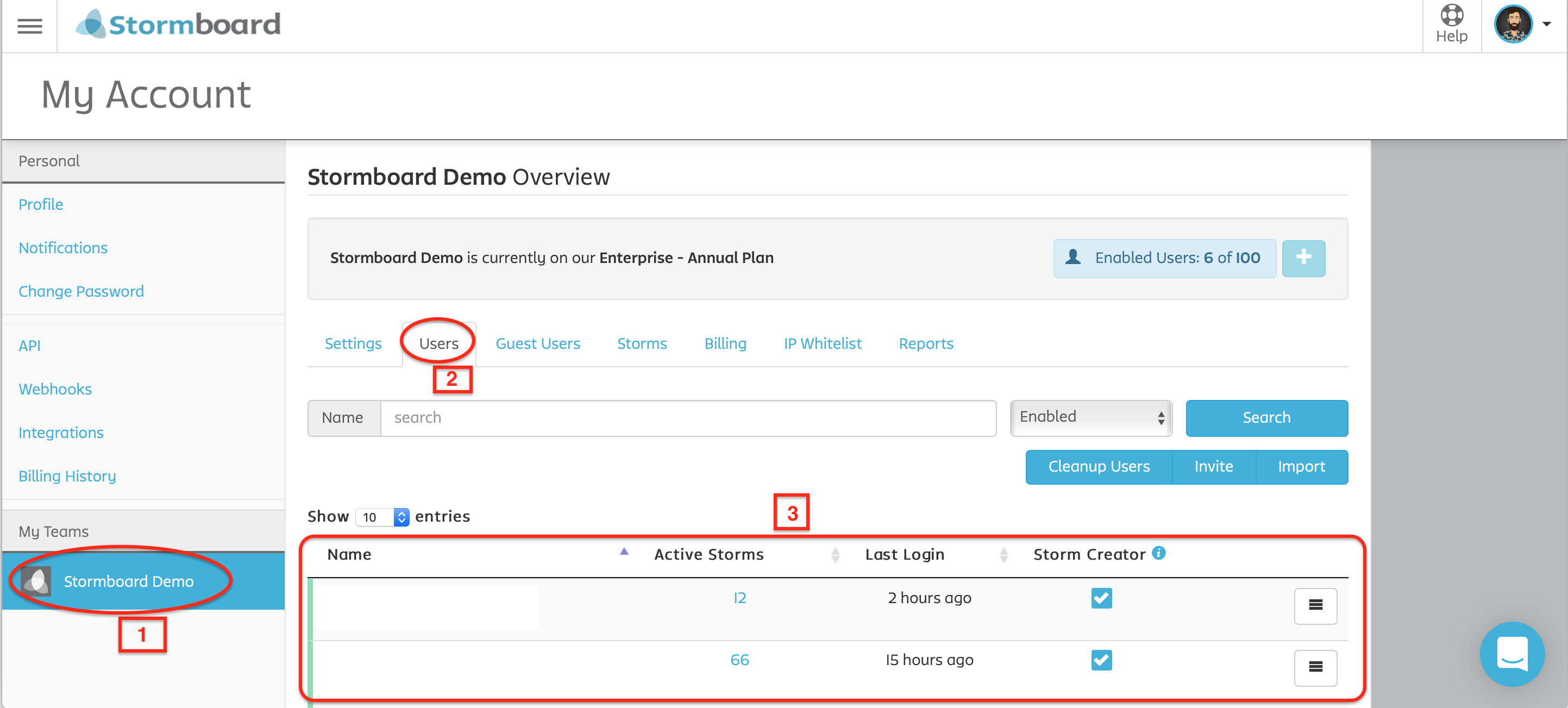Click the Cleanup Users button
Image resolution: width=1568 pixels, height=708 pixels.
[1099, 466]
